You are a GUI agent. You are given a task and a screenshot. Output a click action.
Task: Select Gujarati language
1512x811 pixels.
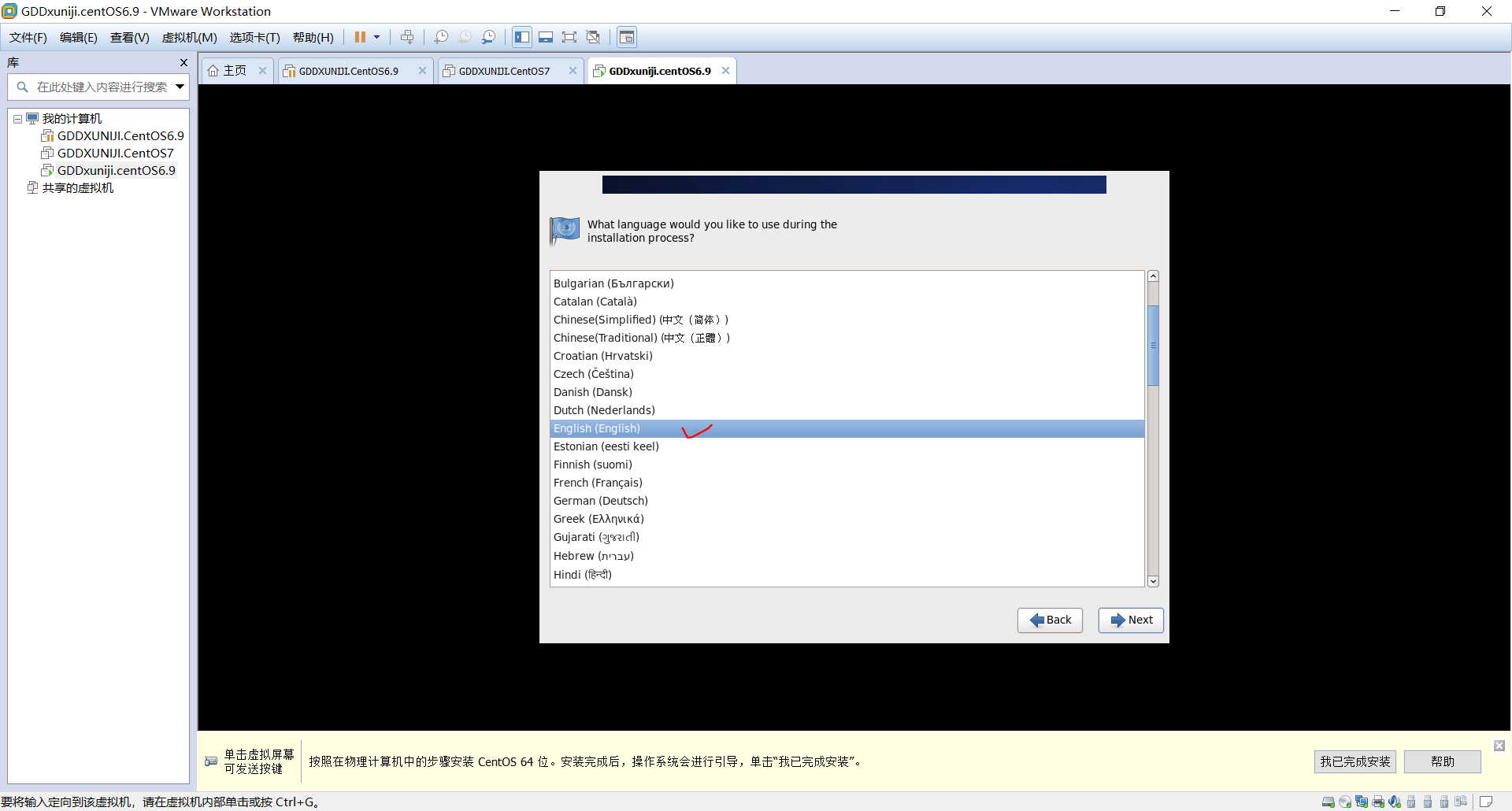coord(847,537)
